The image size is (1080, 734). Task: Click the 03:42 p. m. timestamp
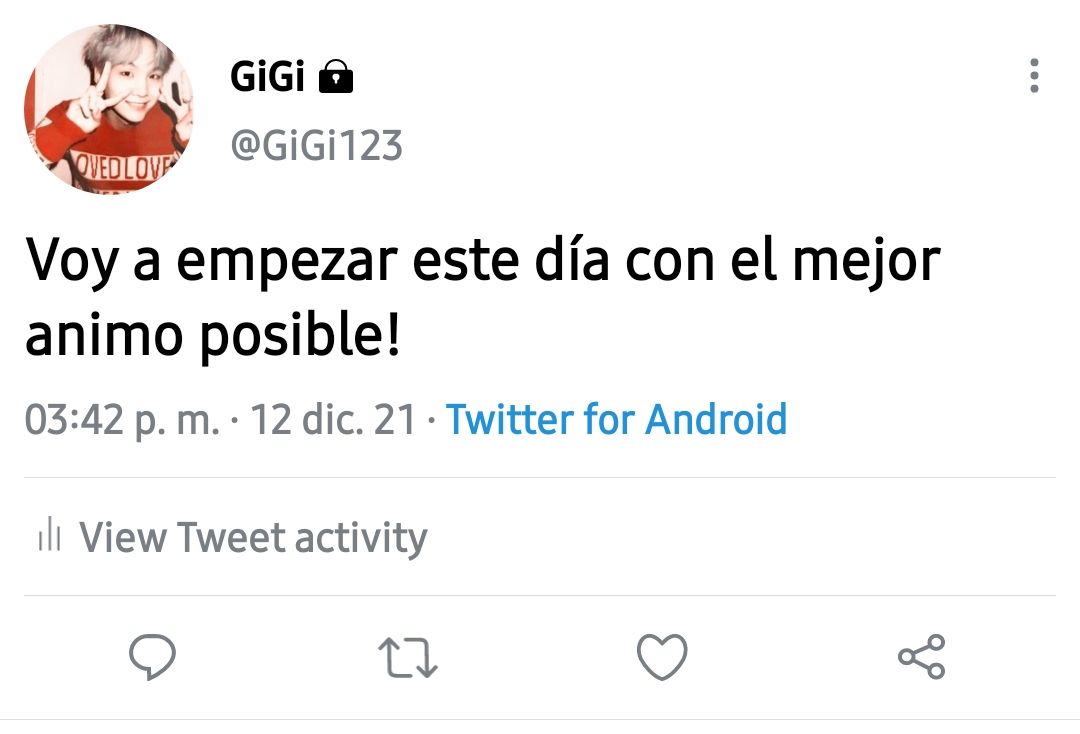[x=123, y=419]
